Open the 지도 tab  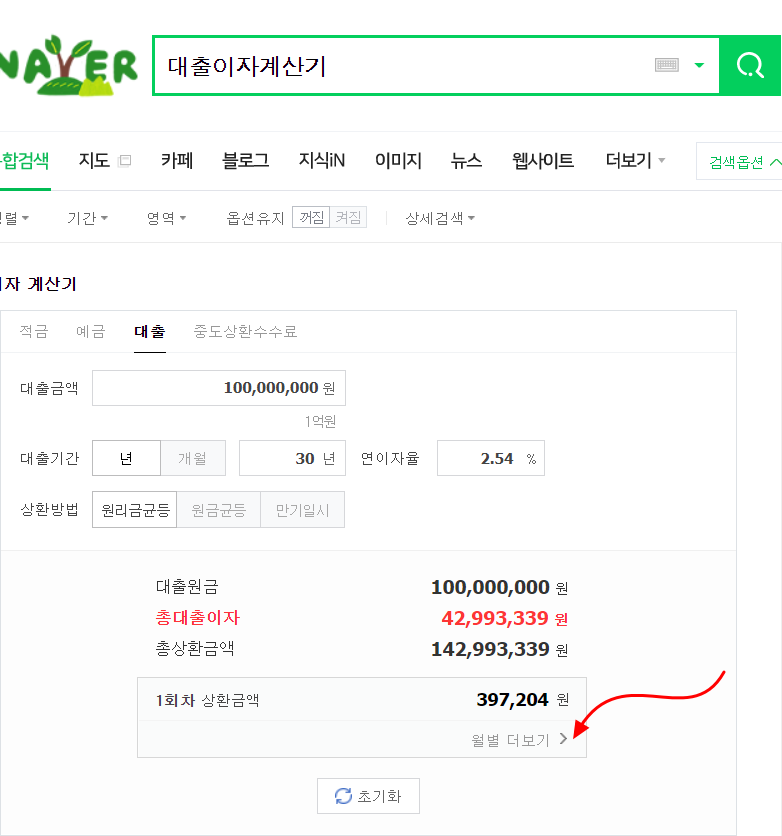coord(94,160)
